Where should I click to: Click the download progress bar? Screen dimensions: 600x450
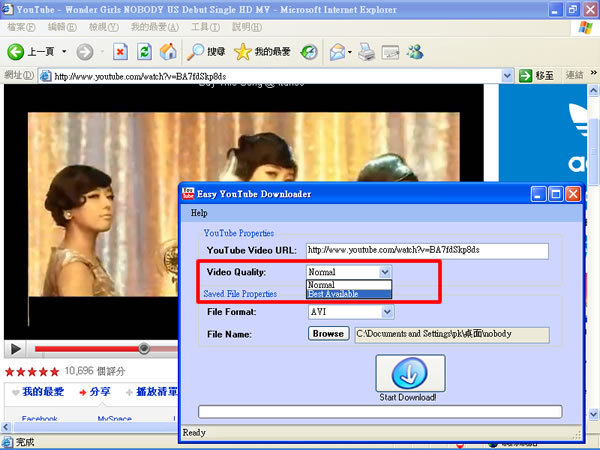pyautogui.click(x=380, y=412)
